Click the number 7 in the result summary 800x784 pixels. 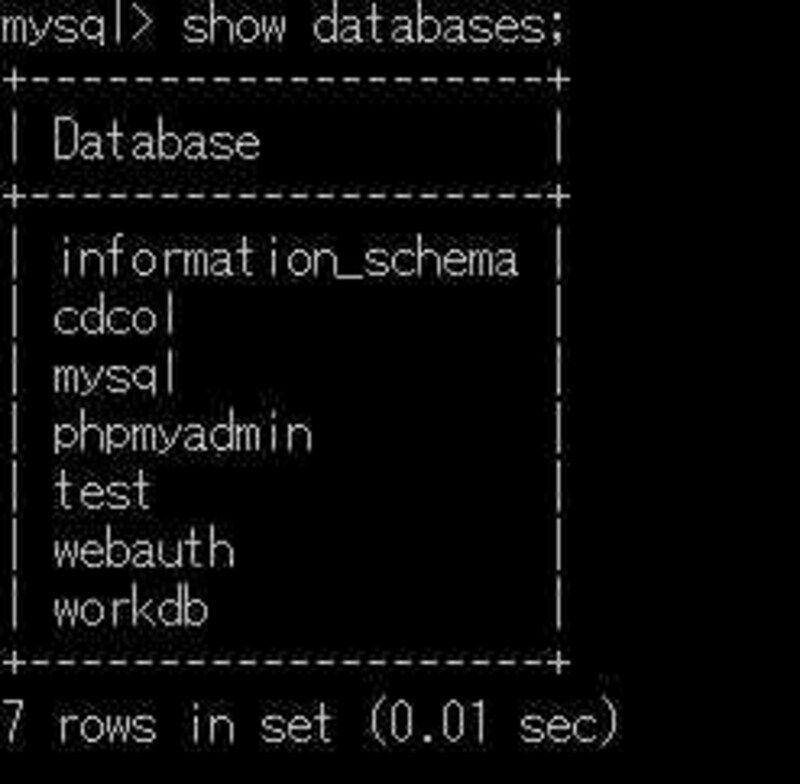pos(14,722)
